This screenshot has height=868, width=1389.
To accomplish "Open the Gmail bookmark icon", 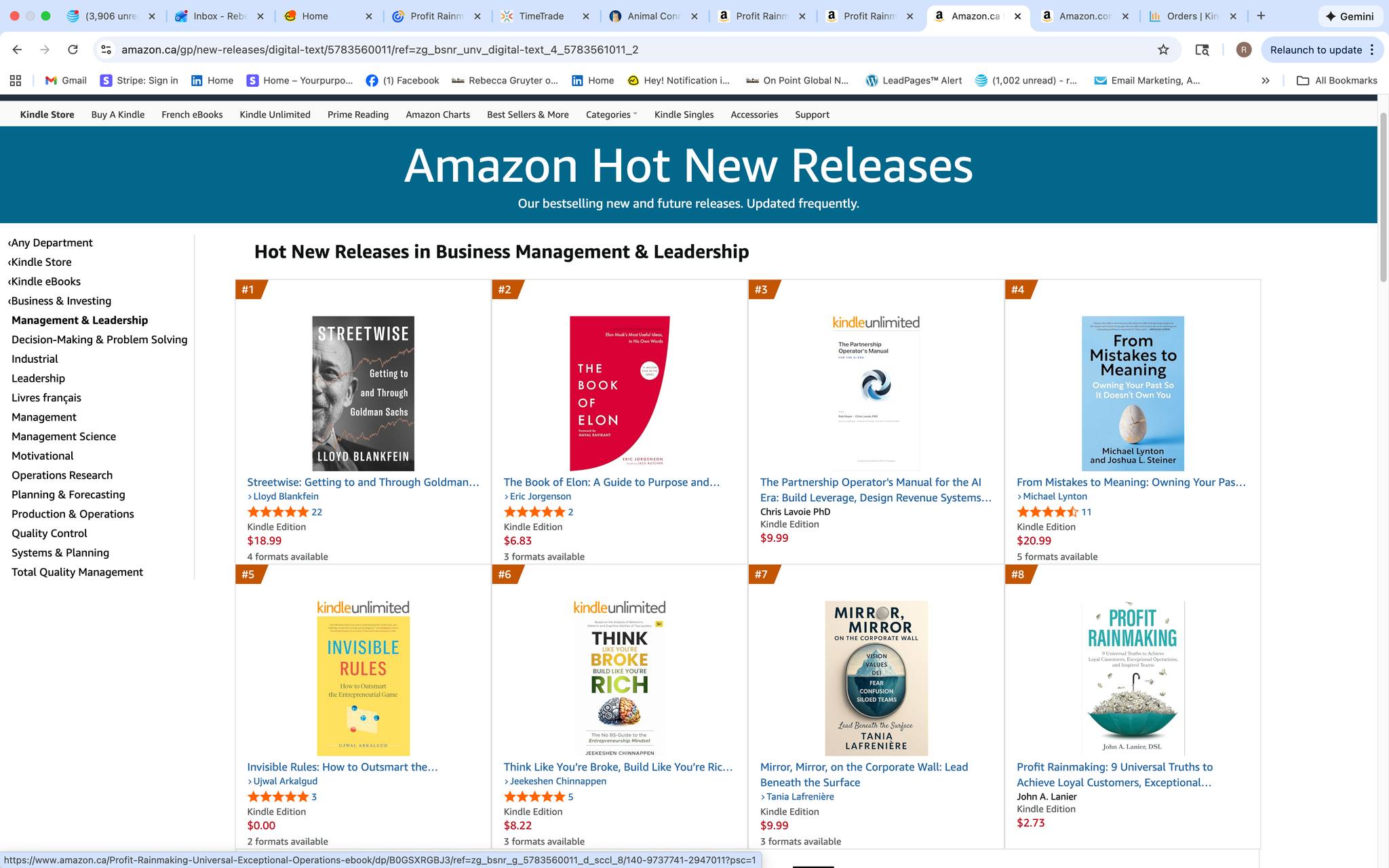I will (51, 81).
